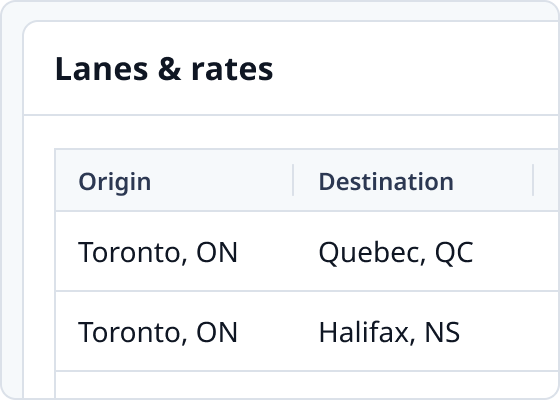Click the ampersand in the card title
560x400 pixels.
(x=170, y=69)
